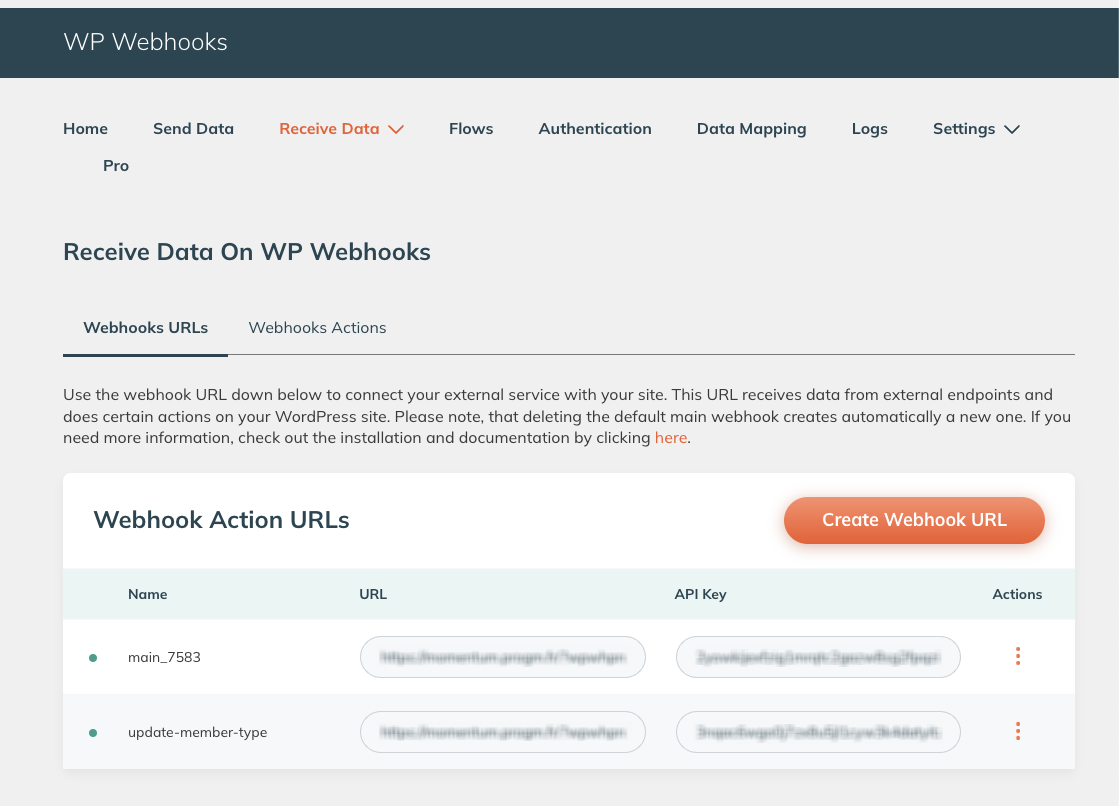The width and height of the screenshot is (1119, 806).
Task: Select the API Key field of update-member-type
Action: [818, 731]
